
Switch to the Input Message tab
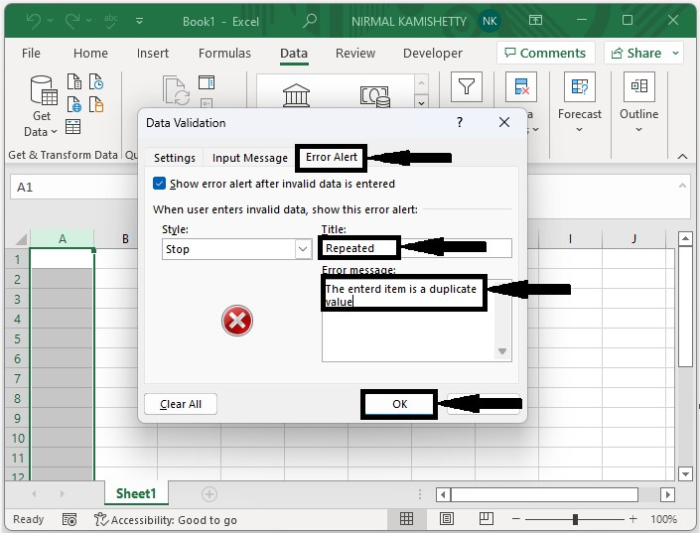pos(250,158)
